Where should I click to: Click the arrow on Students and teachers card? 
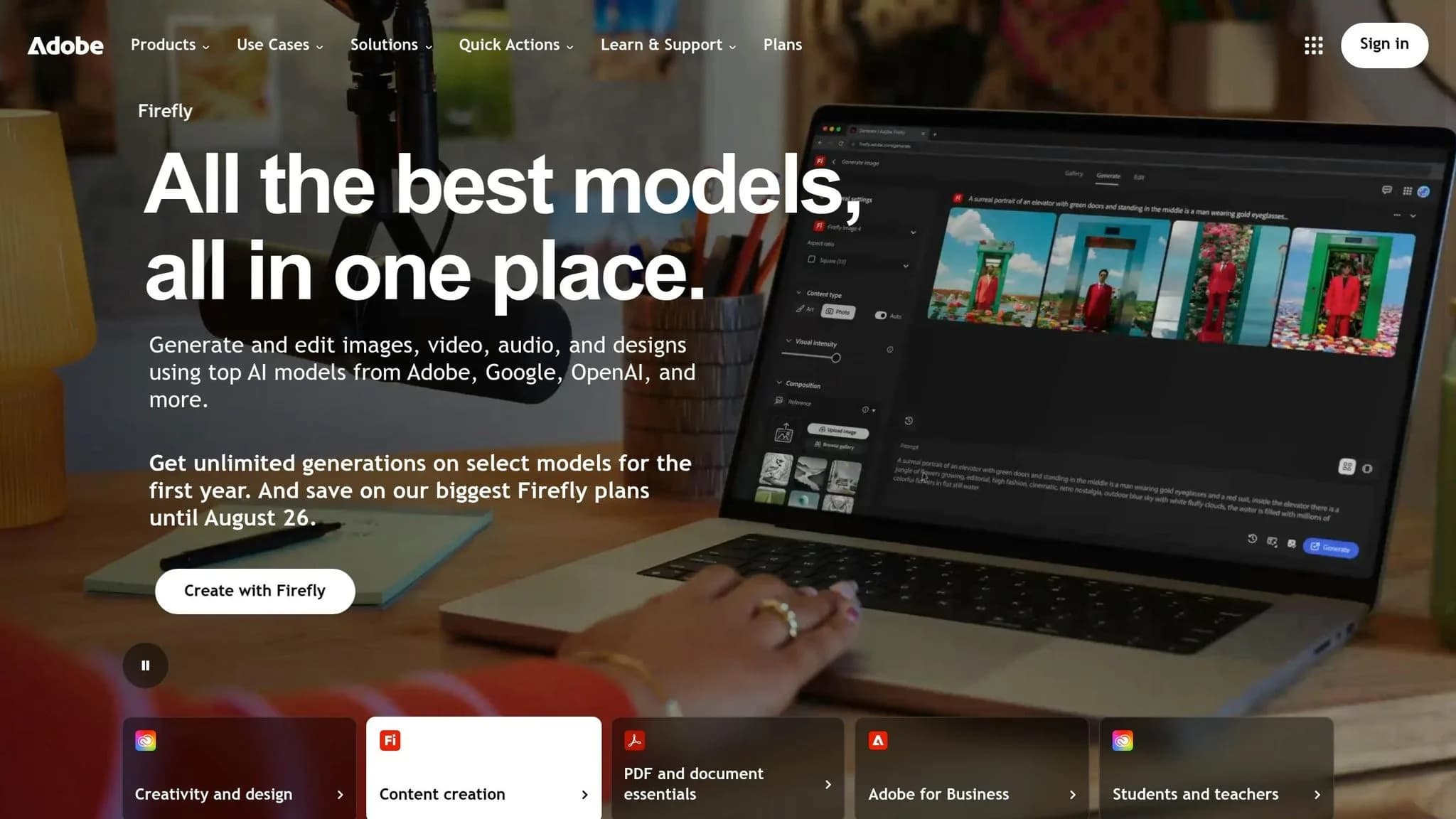point(1317,795)
